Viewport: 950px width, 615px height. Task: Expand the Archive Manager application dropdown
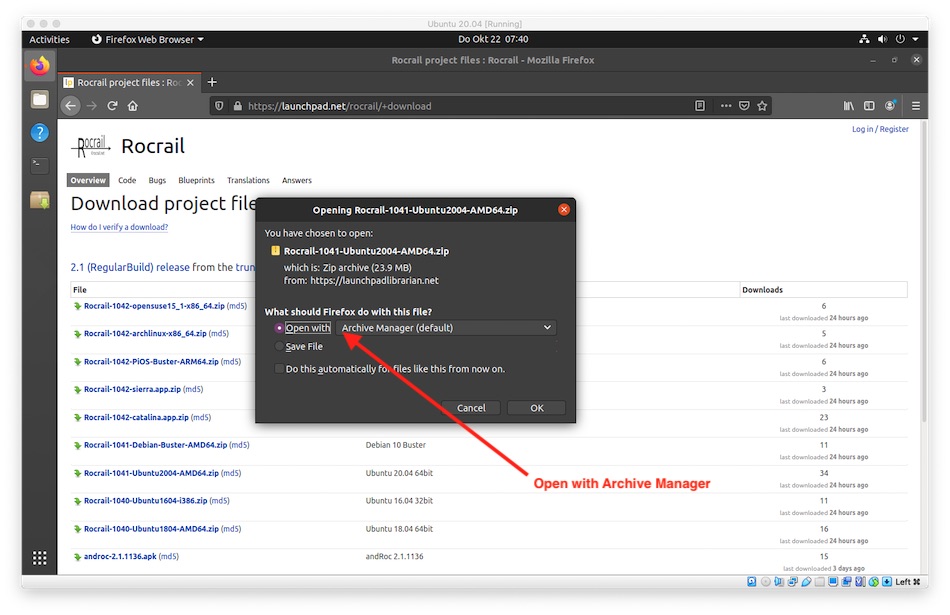pyautogui.click(x=446, y=328)
